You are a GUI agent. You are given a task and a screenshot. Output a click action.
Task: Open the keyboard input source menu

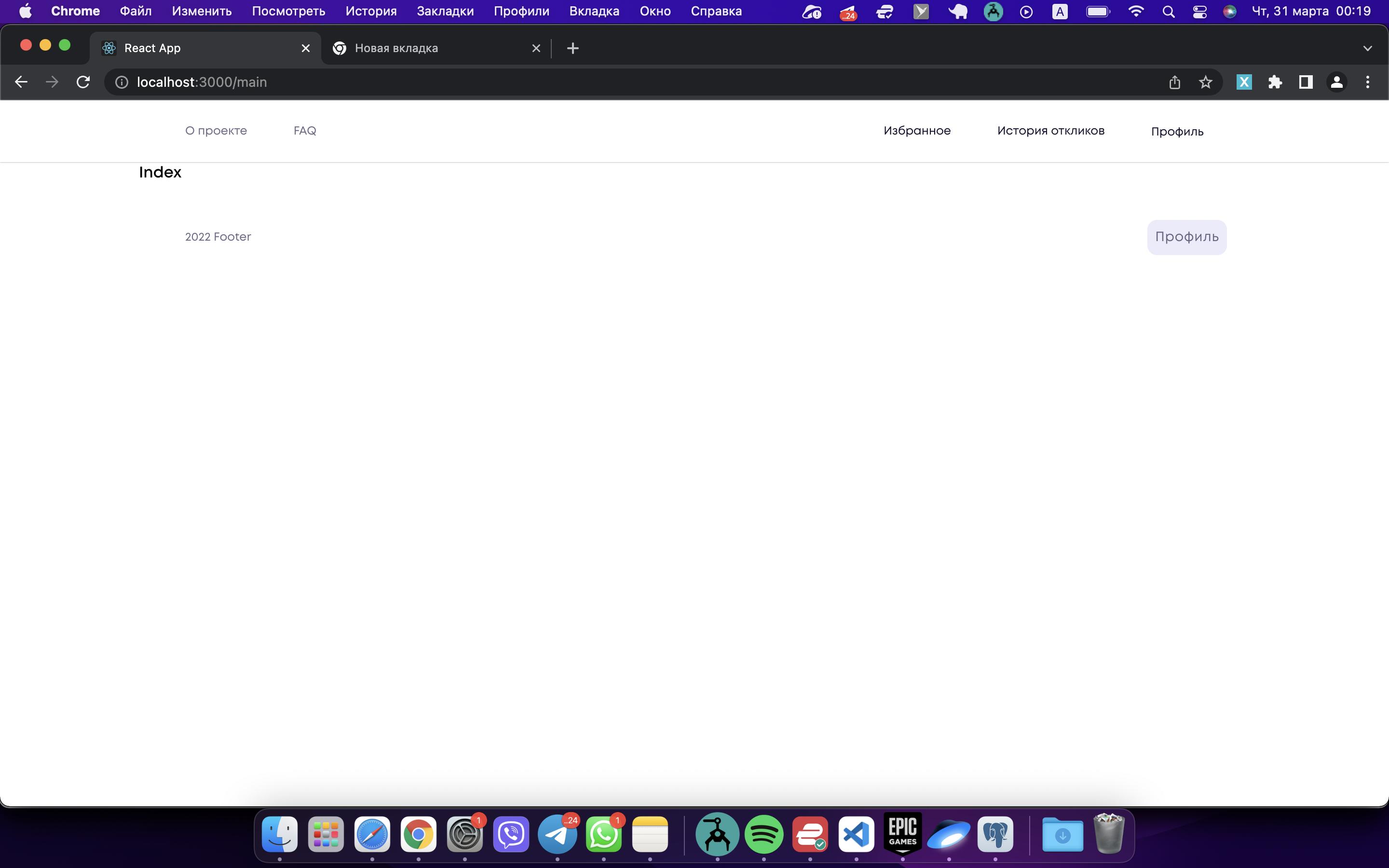(1060, 12)
